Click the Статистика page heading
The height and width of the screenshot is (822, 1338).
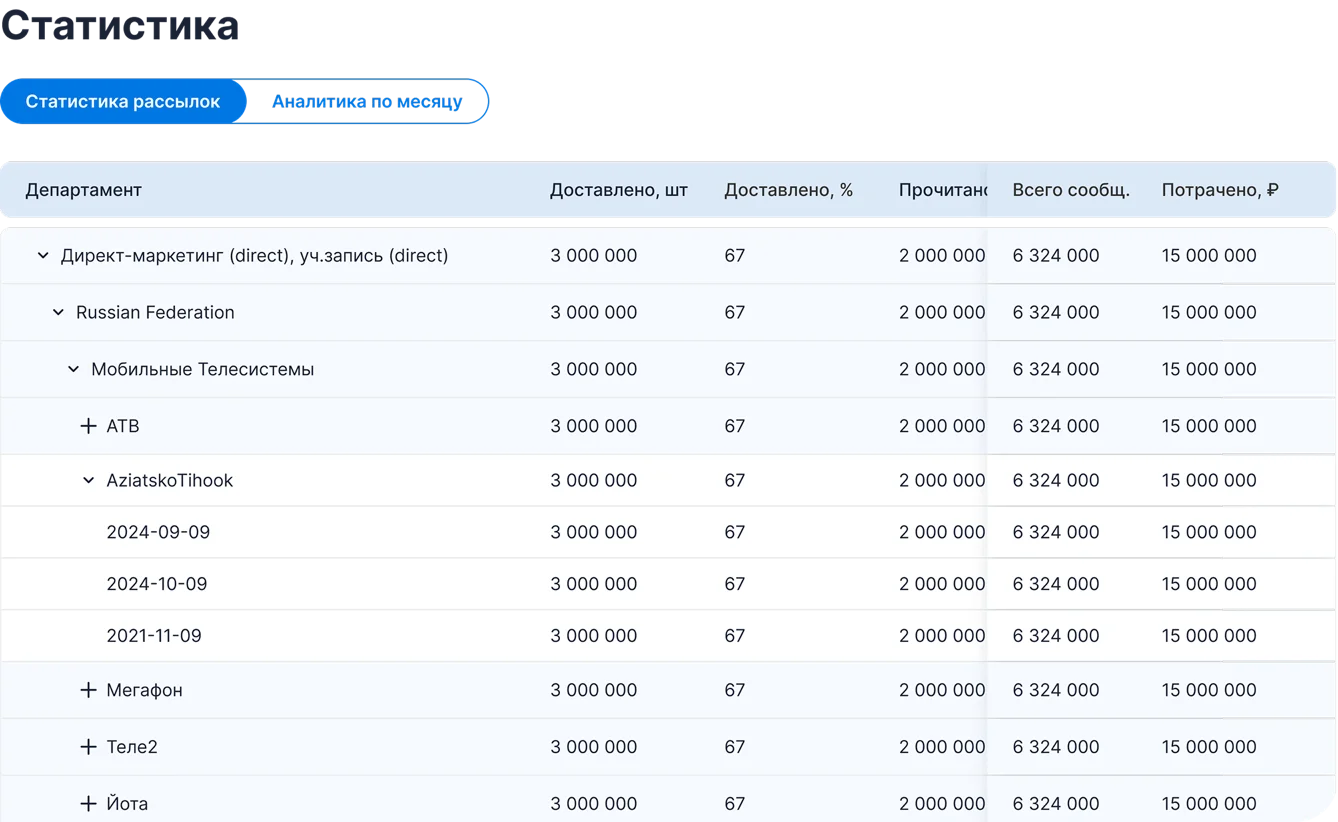click(120, 25)
